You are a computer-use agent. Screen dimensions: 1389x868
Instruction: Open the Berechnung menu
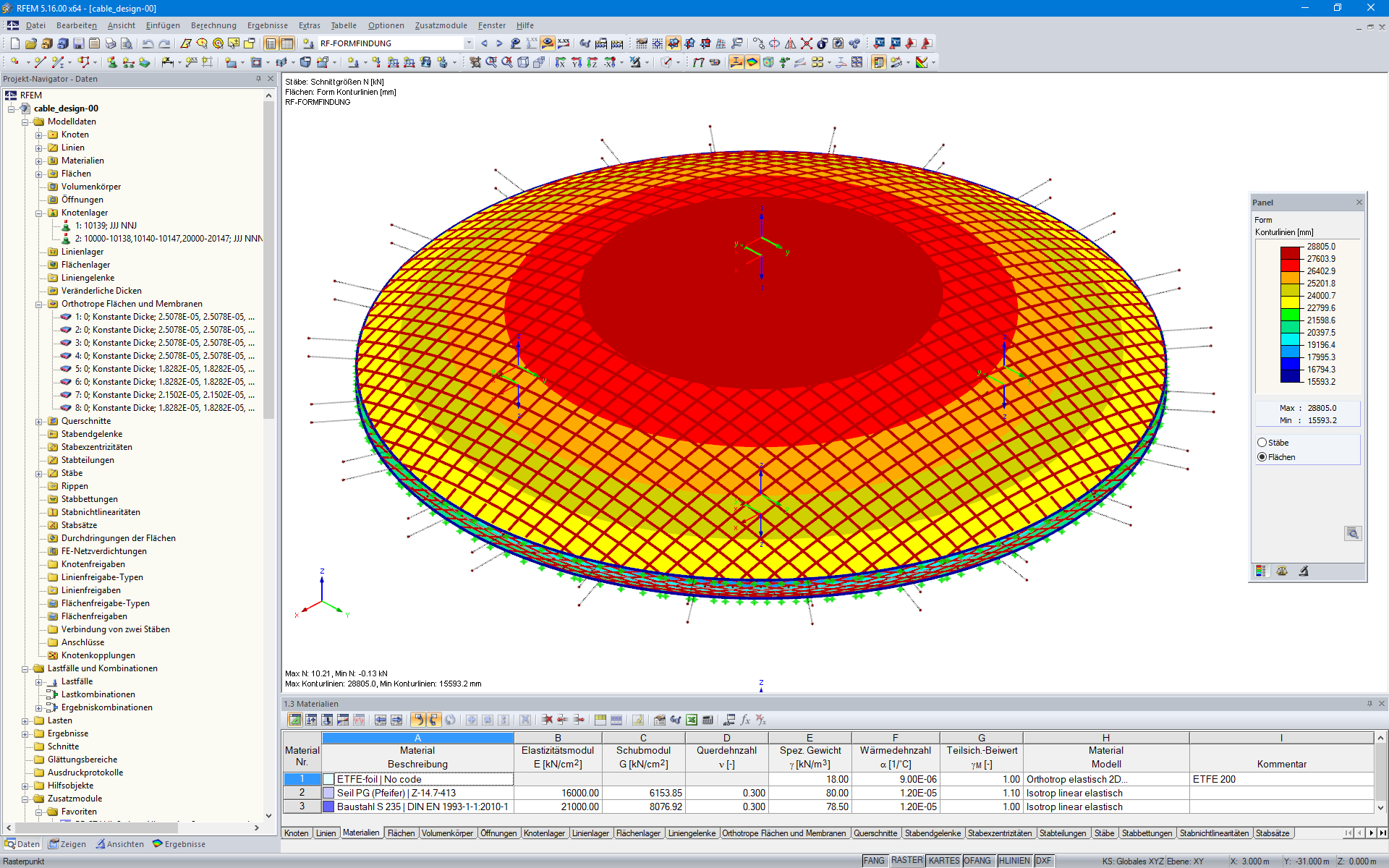tap(213, 25)
